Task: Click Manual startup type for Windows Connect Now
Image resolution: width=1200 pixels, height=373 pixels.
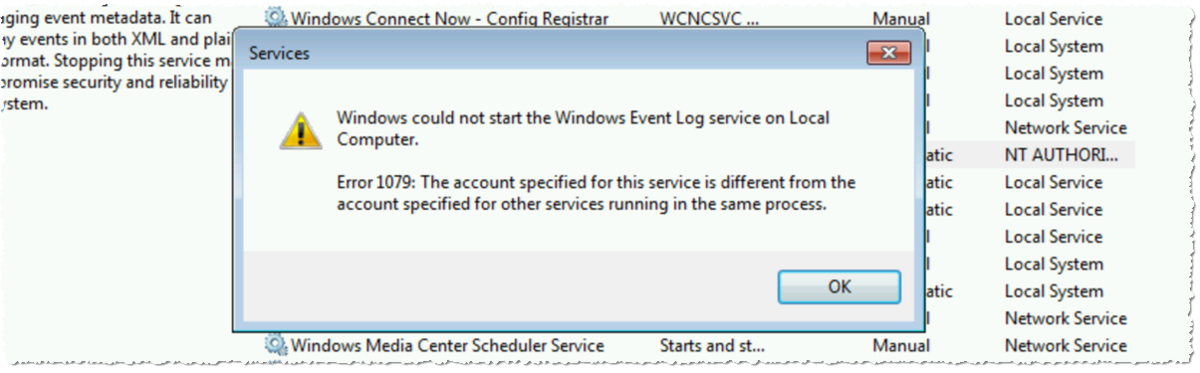Action: (x=900, y=19)
